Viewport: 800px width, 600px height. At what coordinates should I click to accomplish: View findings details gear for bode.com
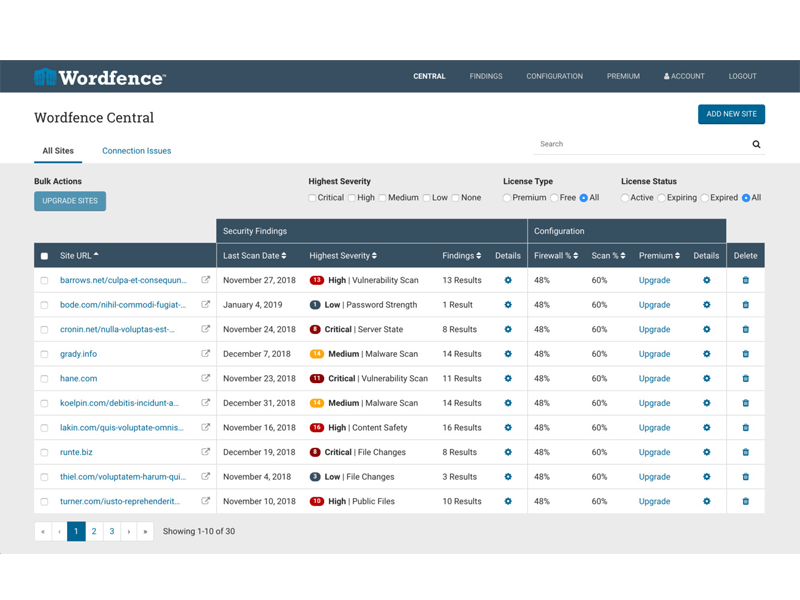508,305
